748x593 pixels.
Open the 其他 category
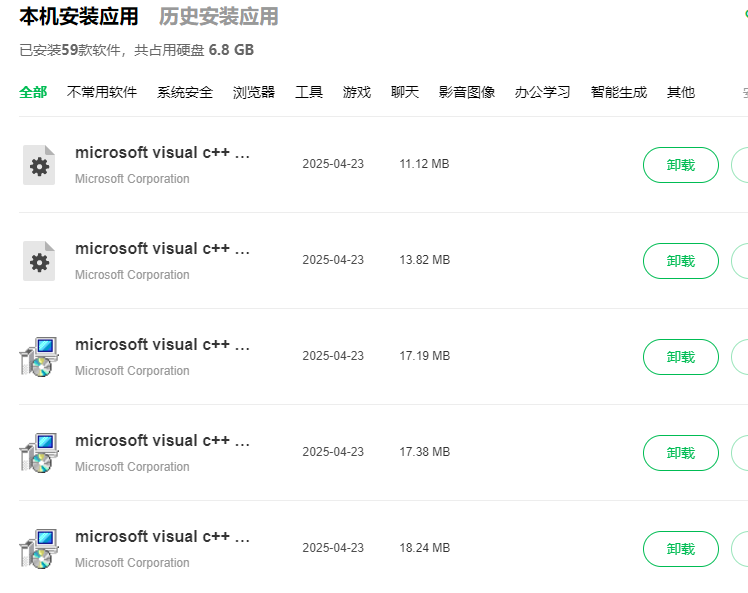pos(681,92)
